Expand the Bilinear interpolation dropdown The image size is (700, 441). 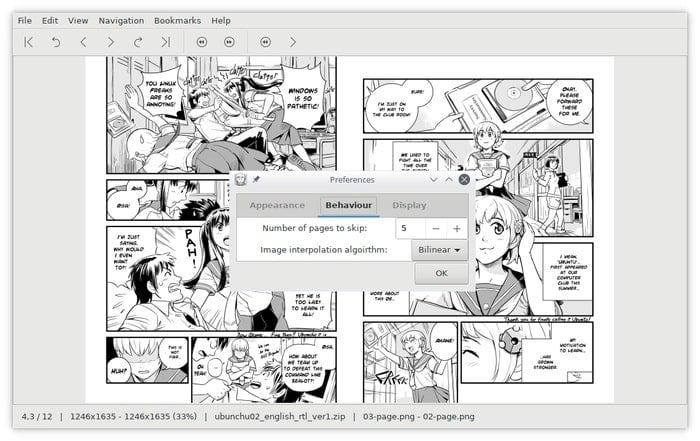tap(439, 250)
